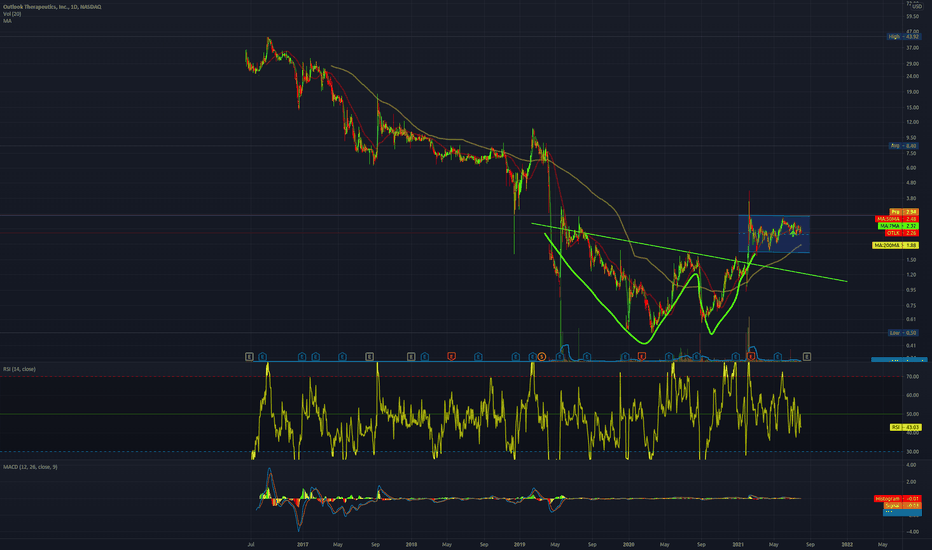Viewport: 932px width, 550px height.
Task: Click the 2019 label on time axis
Action: point(519,544)
